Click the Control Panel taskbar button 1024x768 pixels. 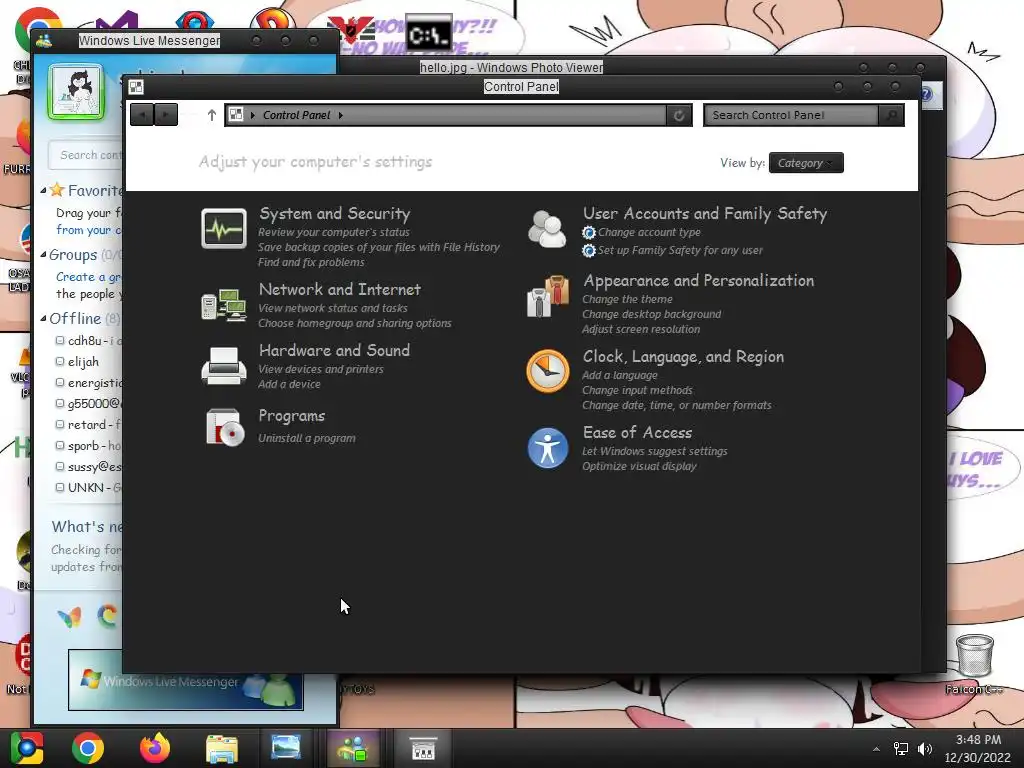423,748
